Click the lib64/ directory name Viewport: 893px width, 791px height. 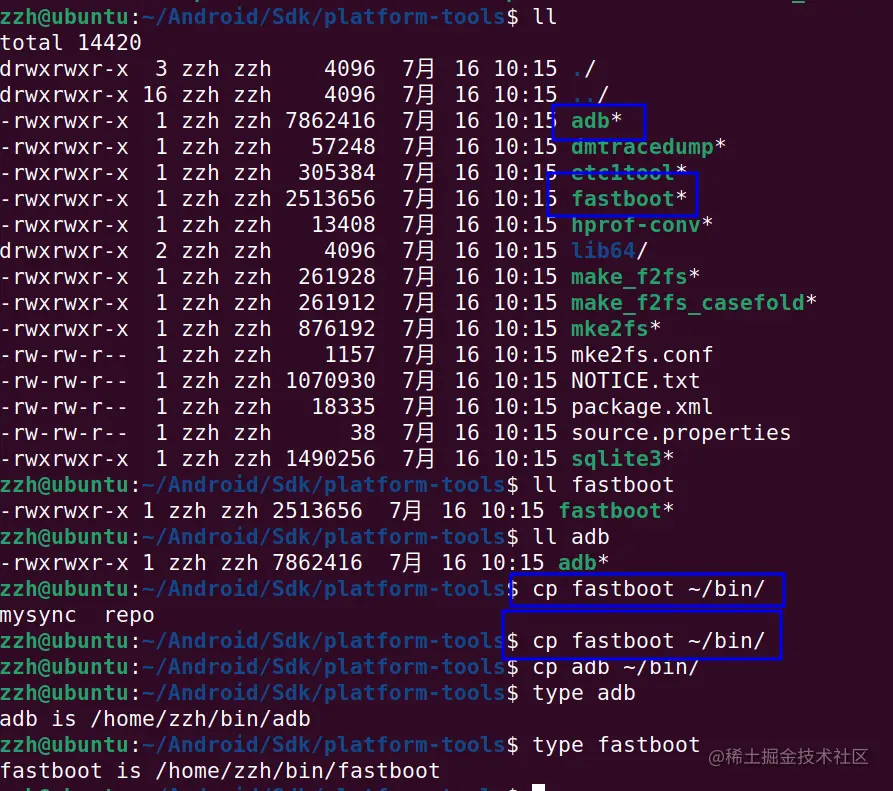pyautogui.click(x=609, y=251)
